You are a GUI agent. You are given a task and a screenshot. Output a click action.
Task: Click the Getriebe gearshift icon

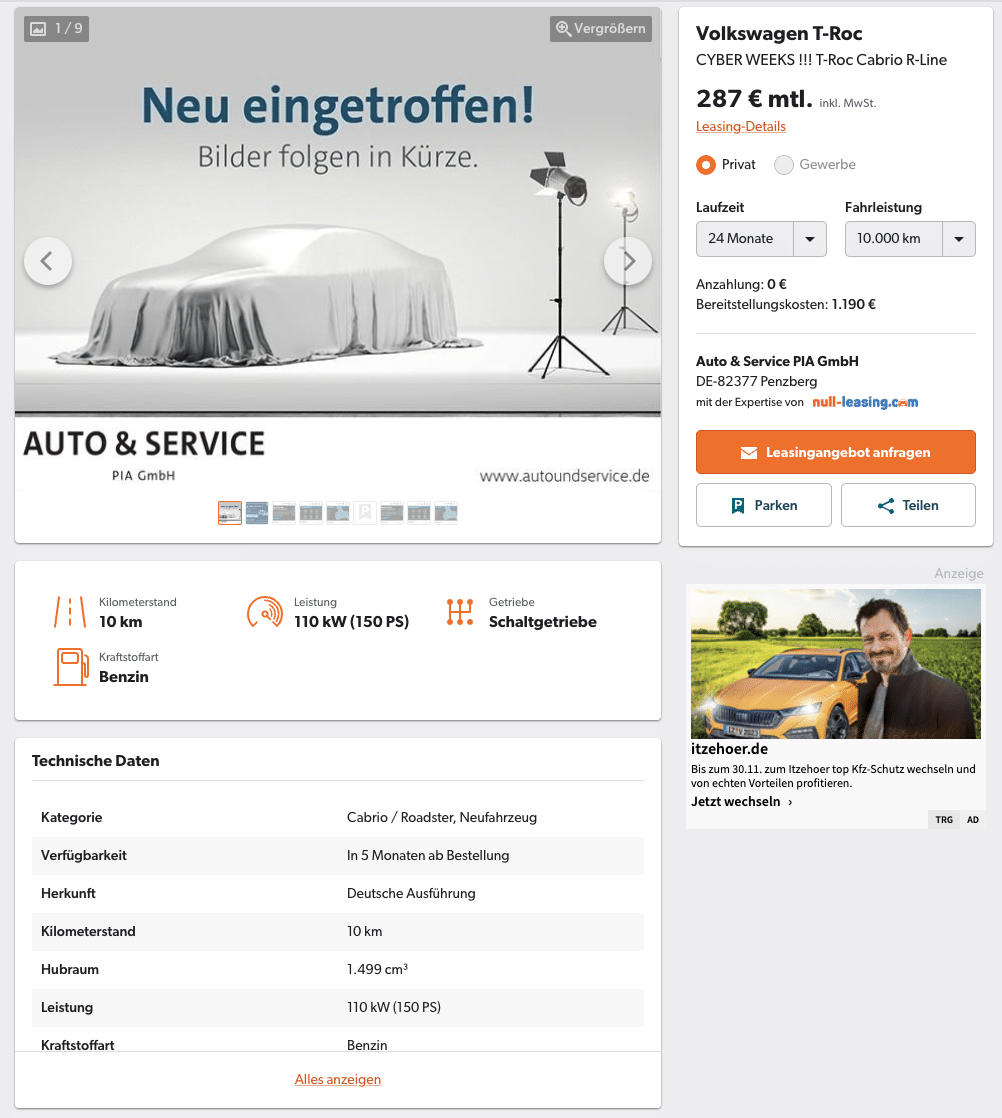(x=460, y=612)
